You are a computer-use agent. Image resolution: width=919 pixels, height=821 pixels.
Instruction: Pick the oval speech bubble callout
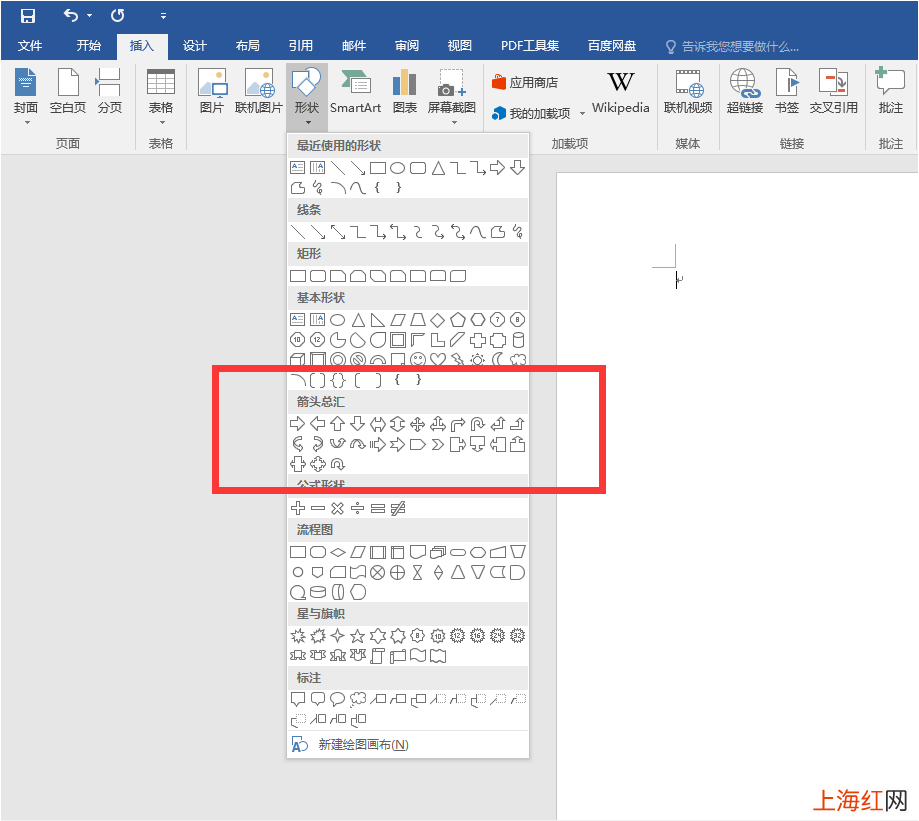point(338,699)
